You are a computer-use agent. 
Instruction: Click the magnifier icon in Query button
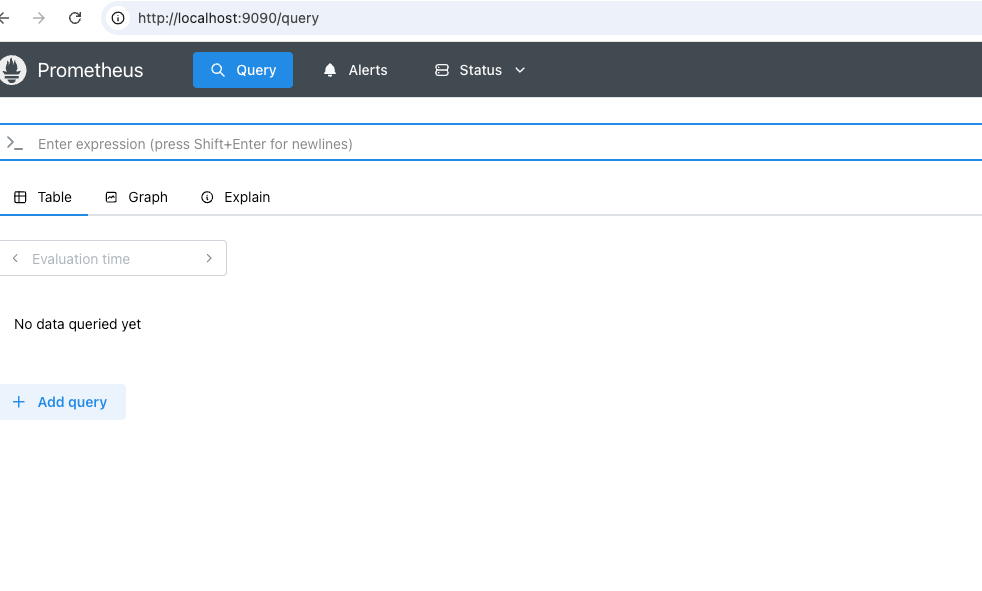(x=217, y=70)
